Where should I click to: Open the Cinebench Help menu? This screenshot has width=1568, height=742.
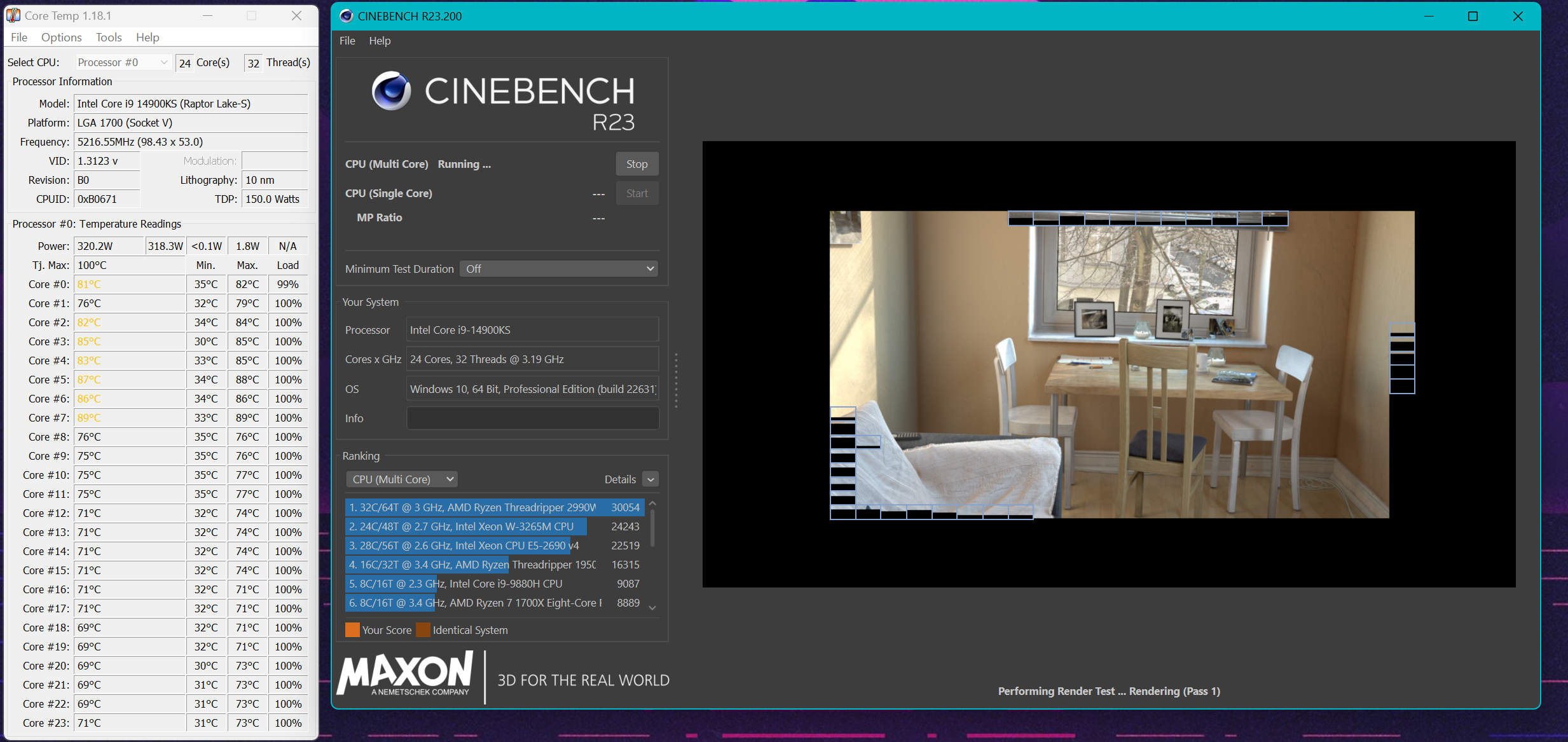click(380, 41)
